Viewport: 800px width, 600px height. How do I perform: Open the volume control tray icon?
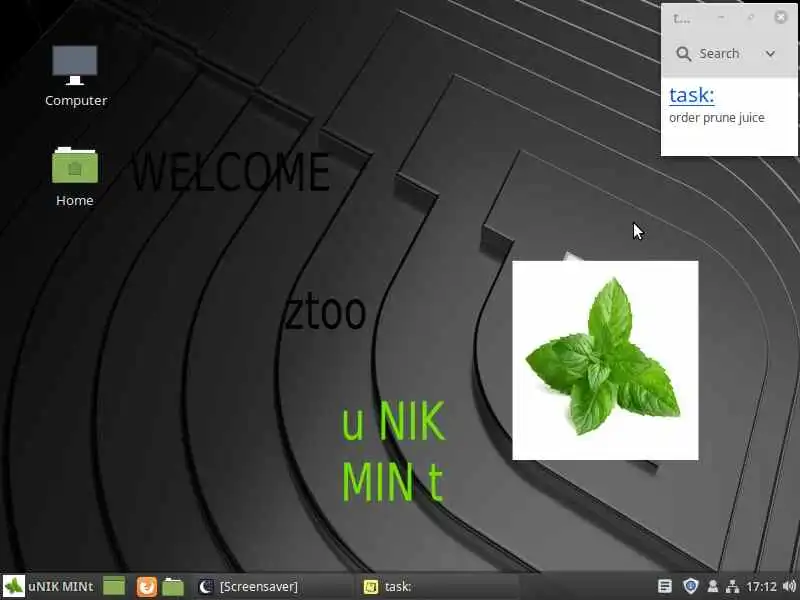coord(789,586)
